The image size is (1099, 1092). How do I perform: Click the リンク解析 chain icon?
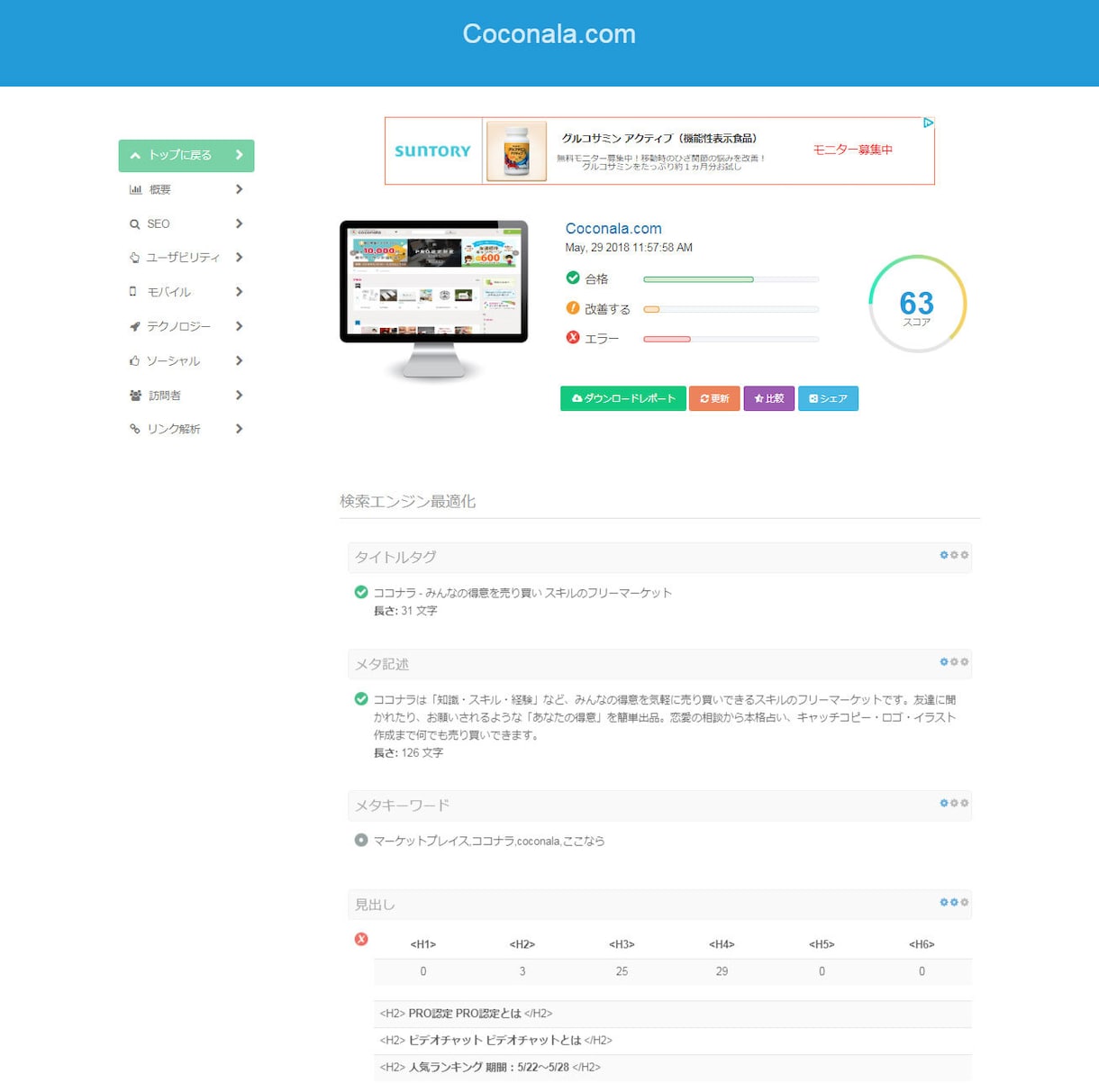135,429
